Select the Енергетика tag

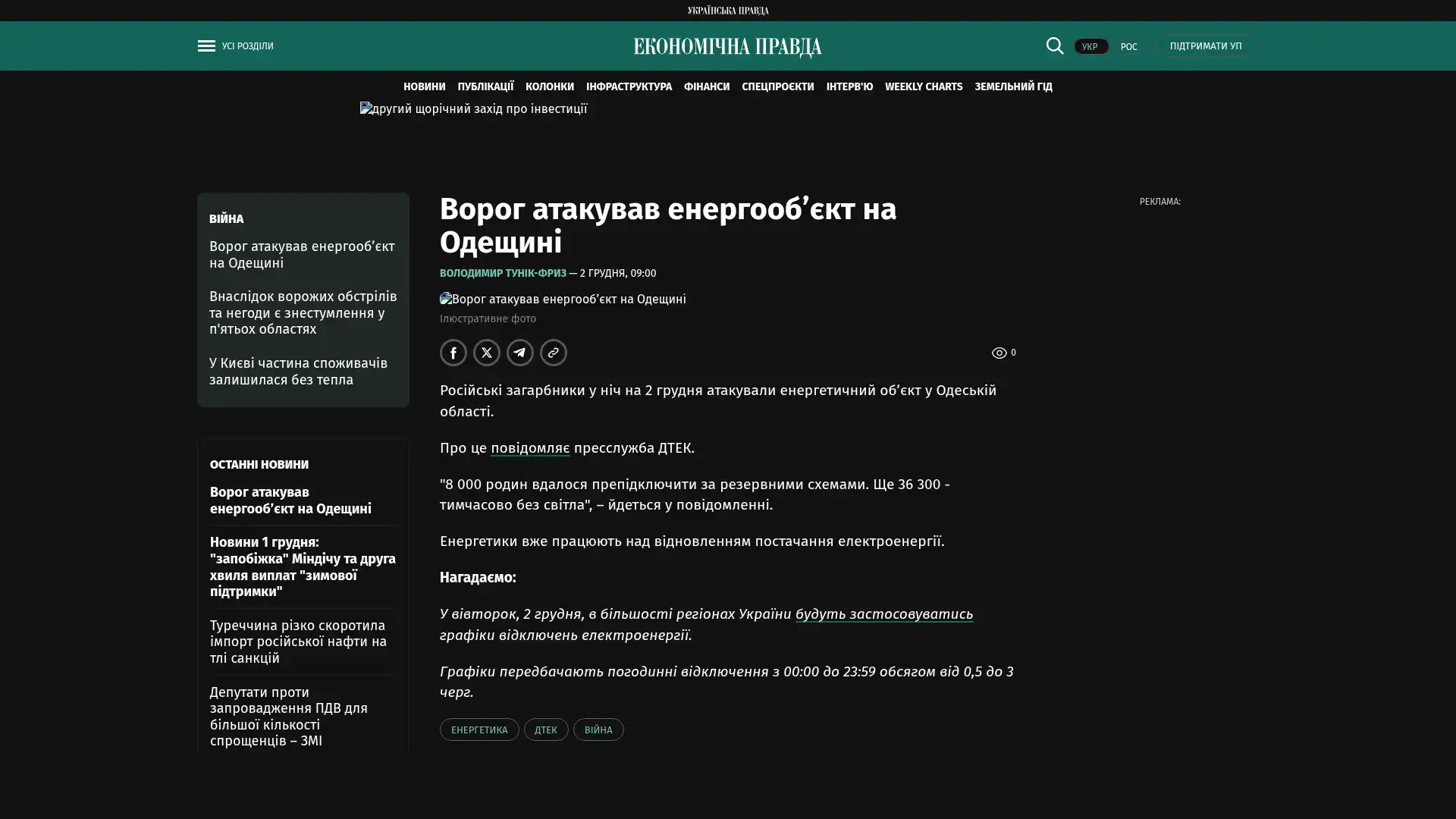click(479, 730)
